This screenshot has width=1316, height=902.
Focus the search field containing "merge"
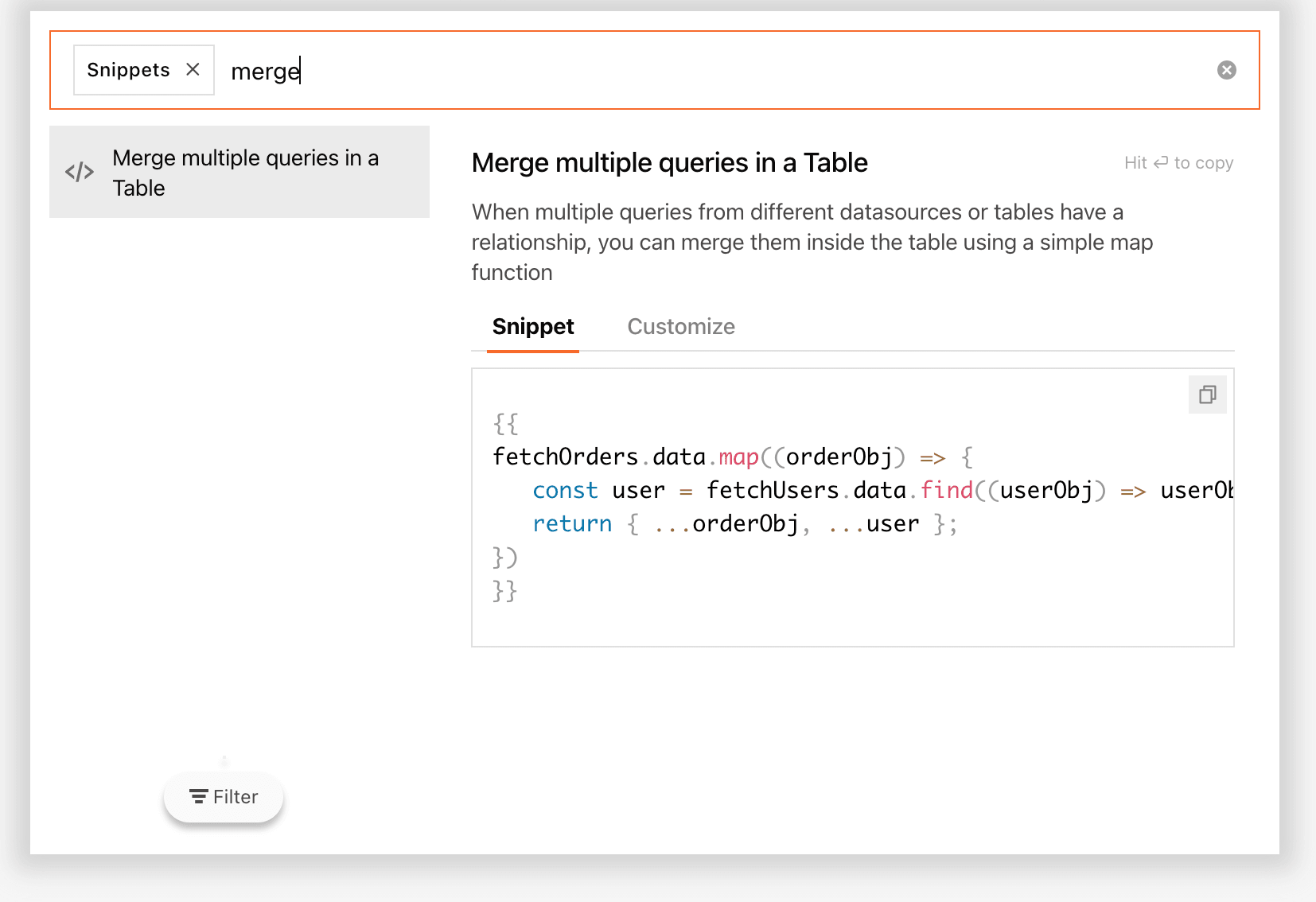(716, 71)
